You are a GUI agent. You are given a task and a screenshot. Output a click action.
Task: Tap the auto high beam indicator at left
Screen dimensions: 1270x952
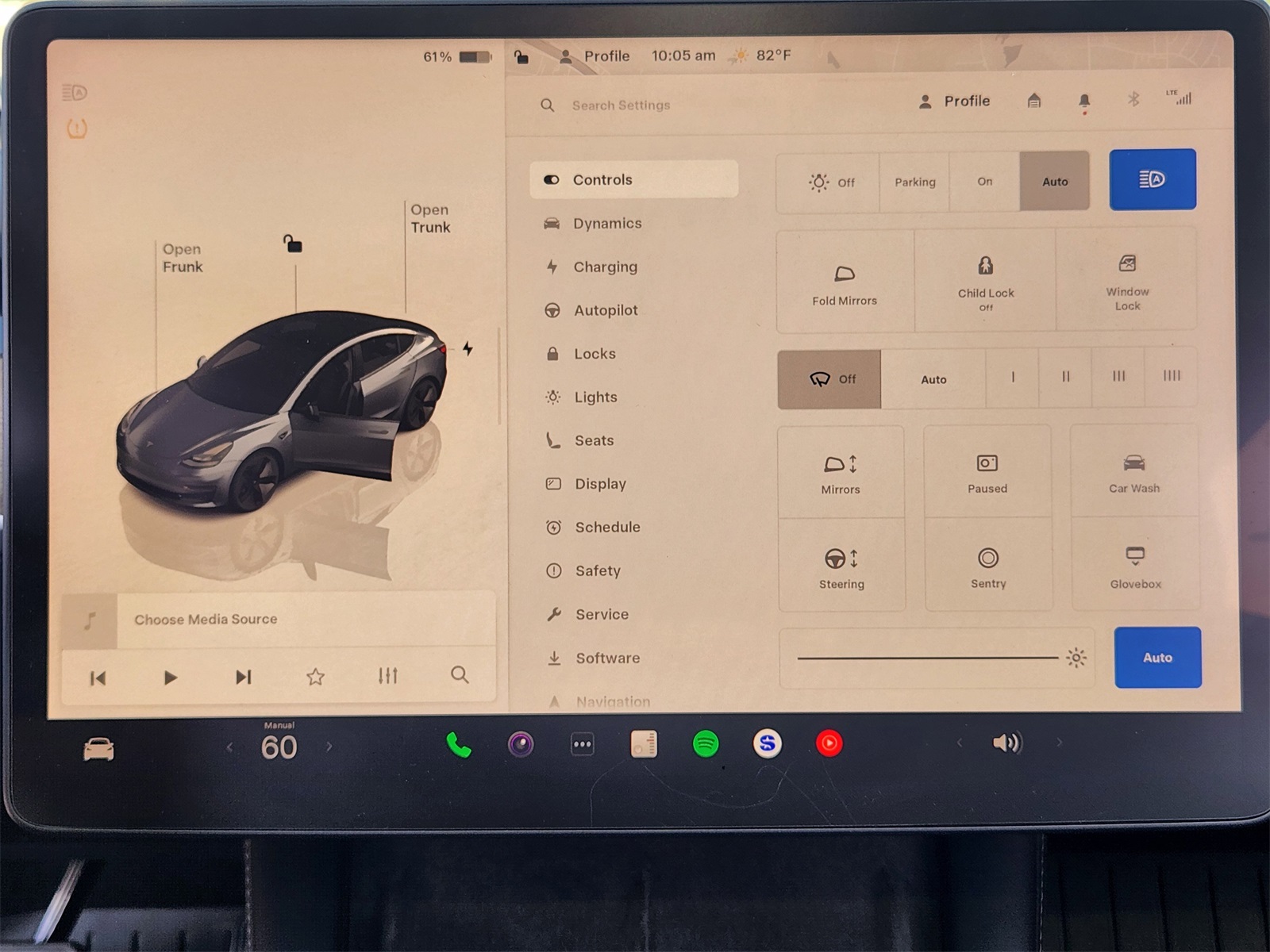click(75, 93)
